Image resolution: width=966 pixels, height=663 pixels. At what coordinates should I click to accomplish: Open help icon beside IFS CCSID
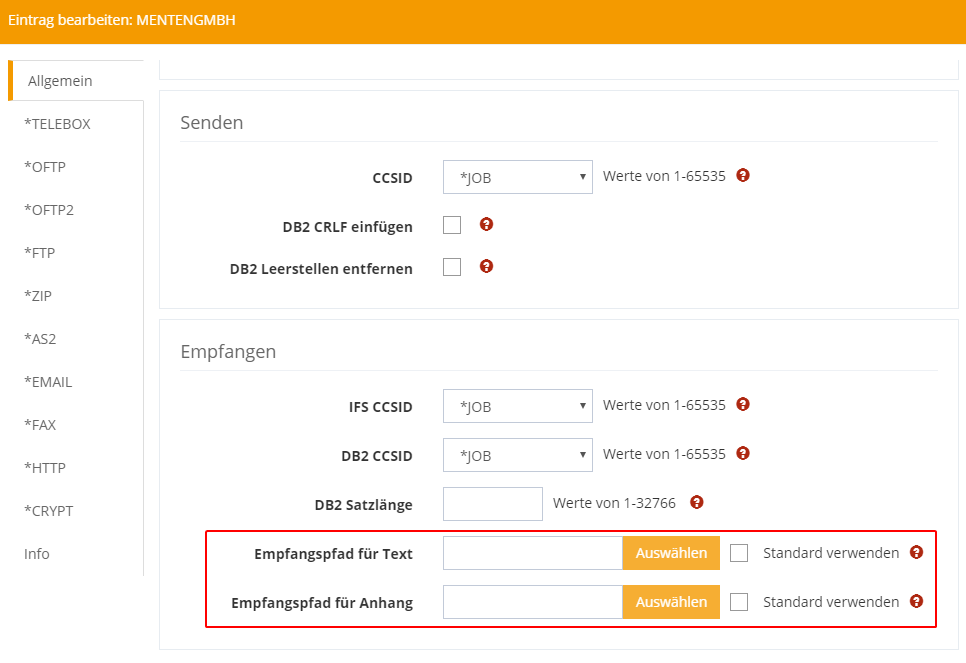pyautogui.click(x=743, y=404)
